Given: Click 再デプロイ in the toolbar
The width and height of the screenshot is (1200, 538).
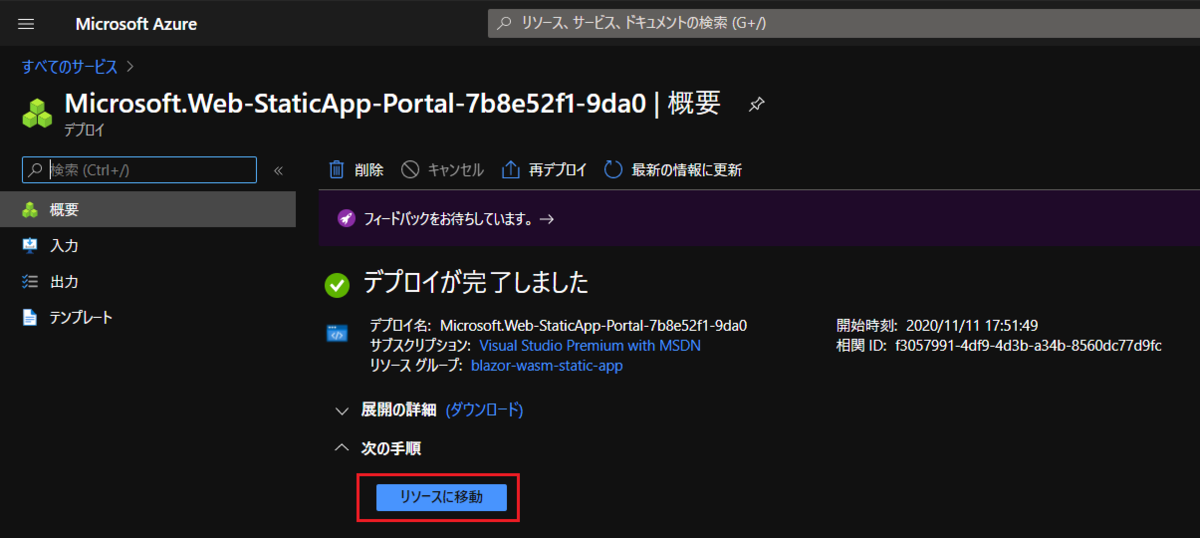Looking at the screenshot, I should tap(544, 170).
